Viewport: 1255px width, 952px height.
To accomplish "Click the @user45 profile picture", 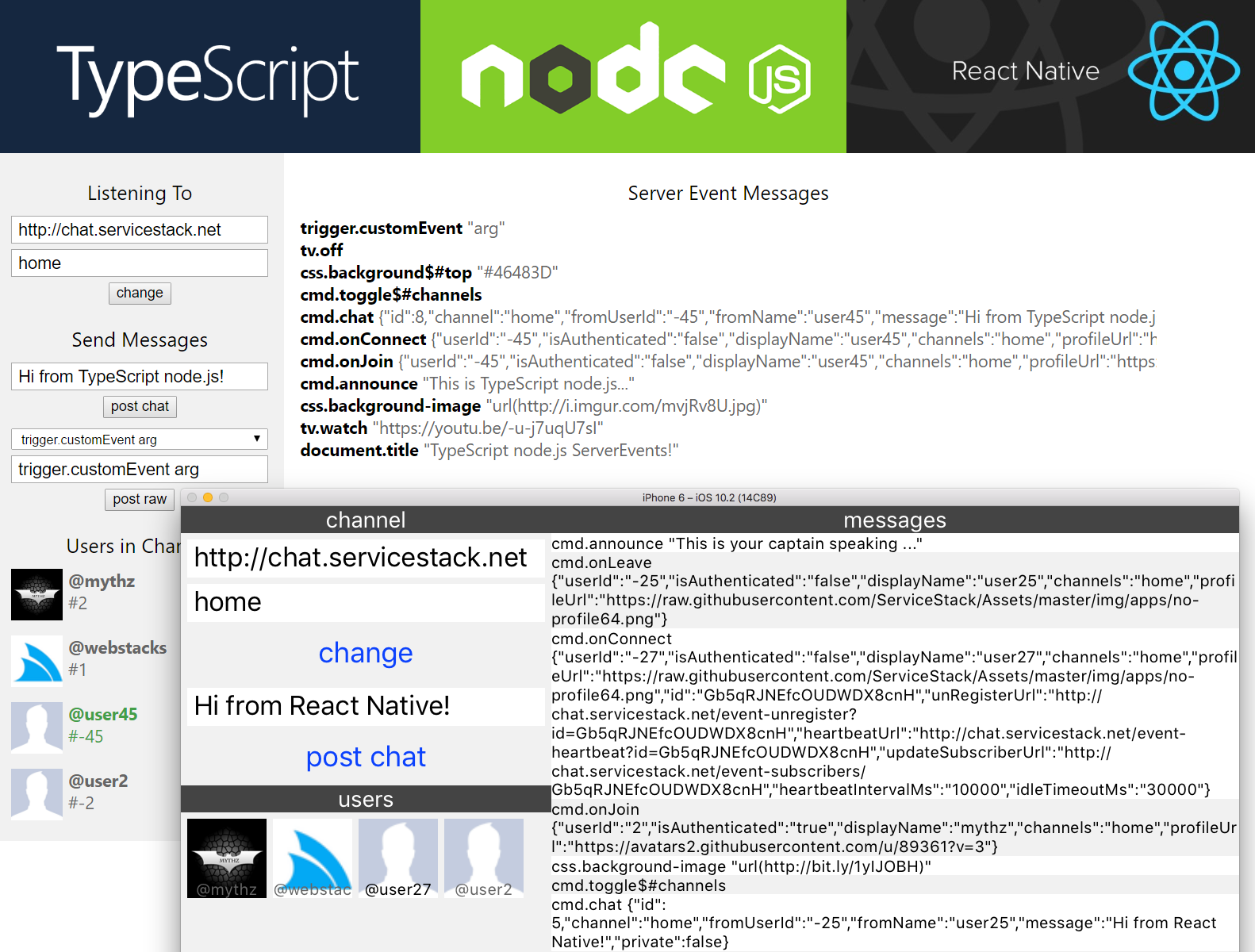I will tap(36, 727).
